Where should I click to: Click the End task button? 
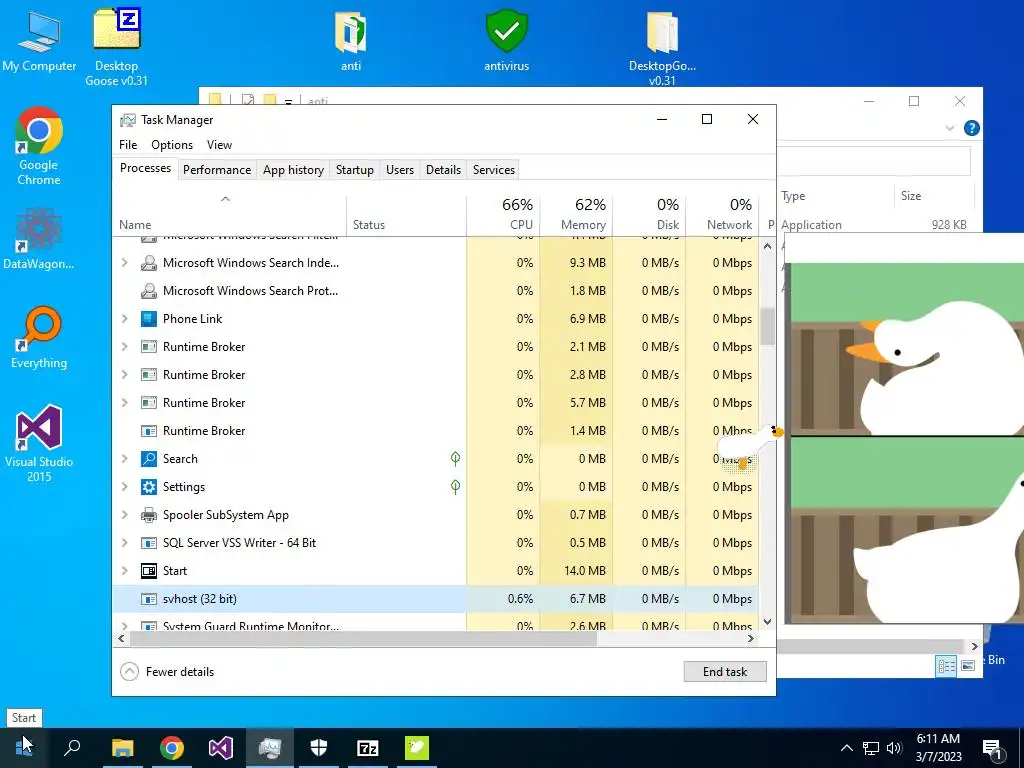pos(725,671)
